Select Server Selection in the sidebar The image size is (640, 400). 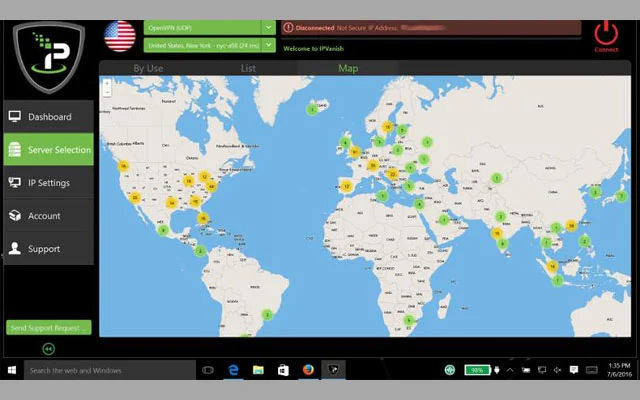[48, 149]
